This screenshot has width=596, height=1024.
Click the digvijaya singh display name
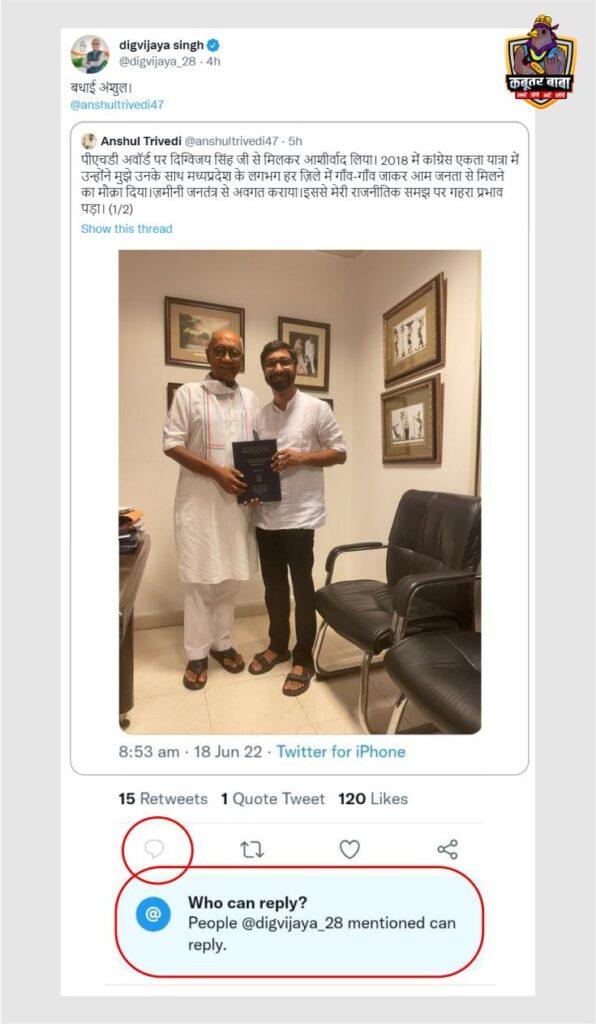coord(161,46)
